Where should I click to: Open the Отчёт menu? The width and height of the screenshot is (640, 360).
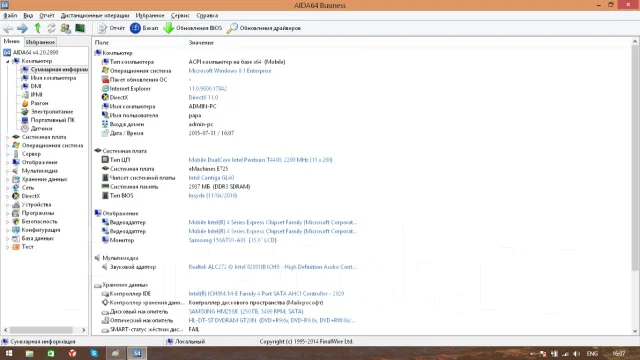click(47, 16)
